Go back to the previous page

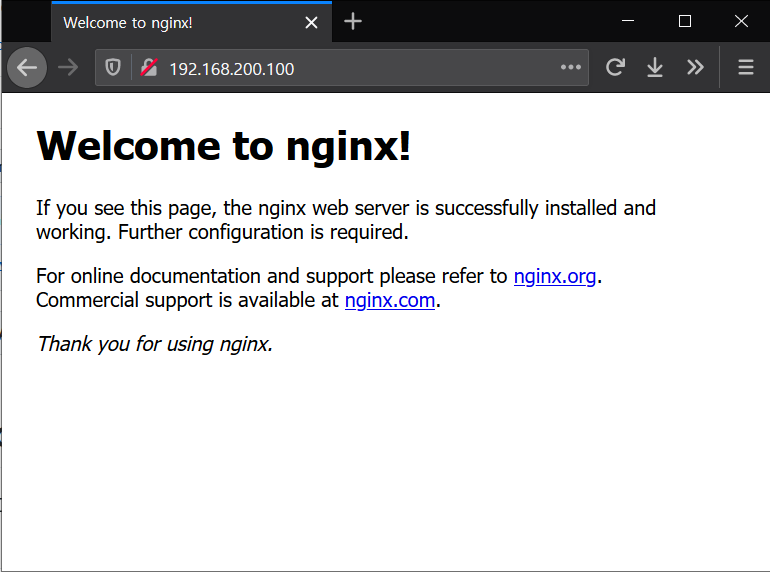(27, 68)
